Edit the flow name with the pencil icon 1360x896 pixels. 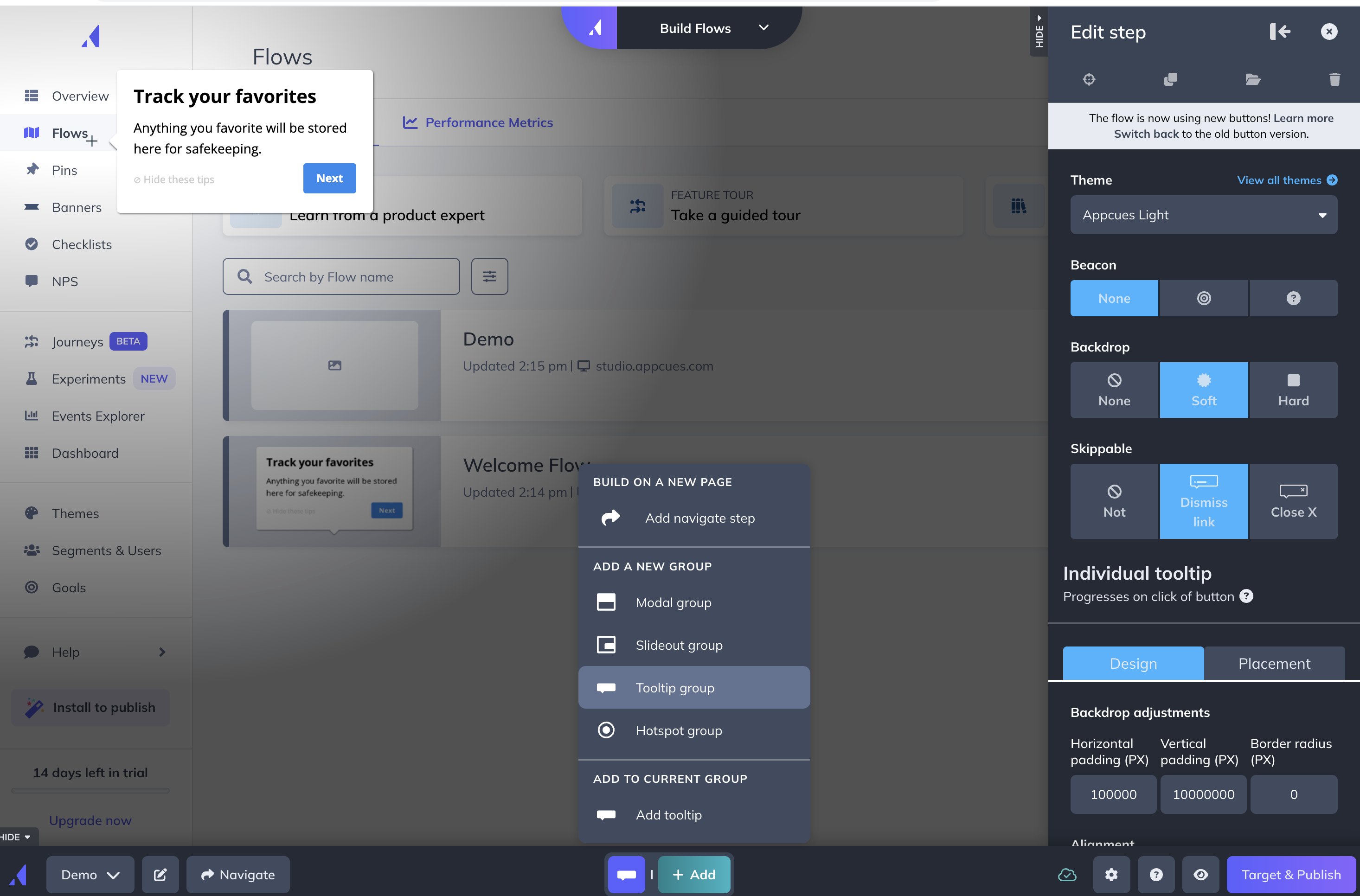160,875
